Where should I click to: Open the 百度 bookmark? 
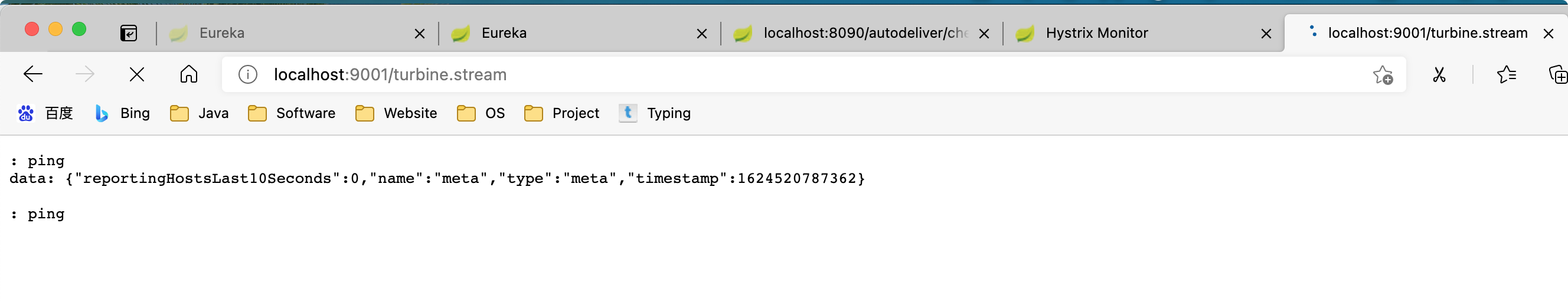coord(45,113)
